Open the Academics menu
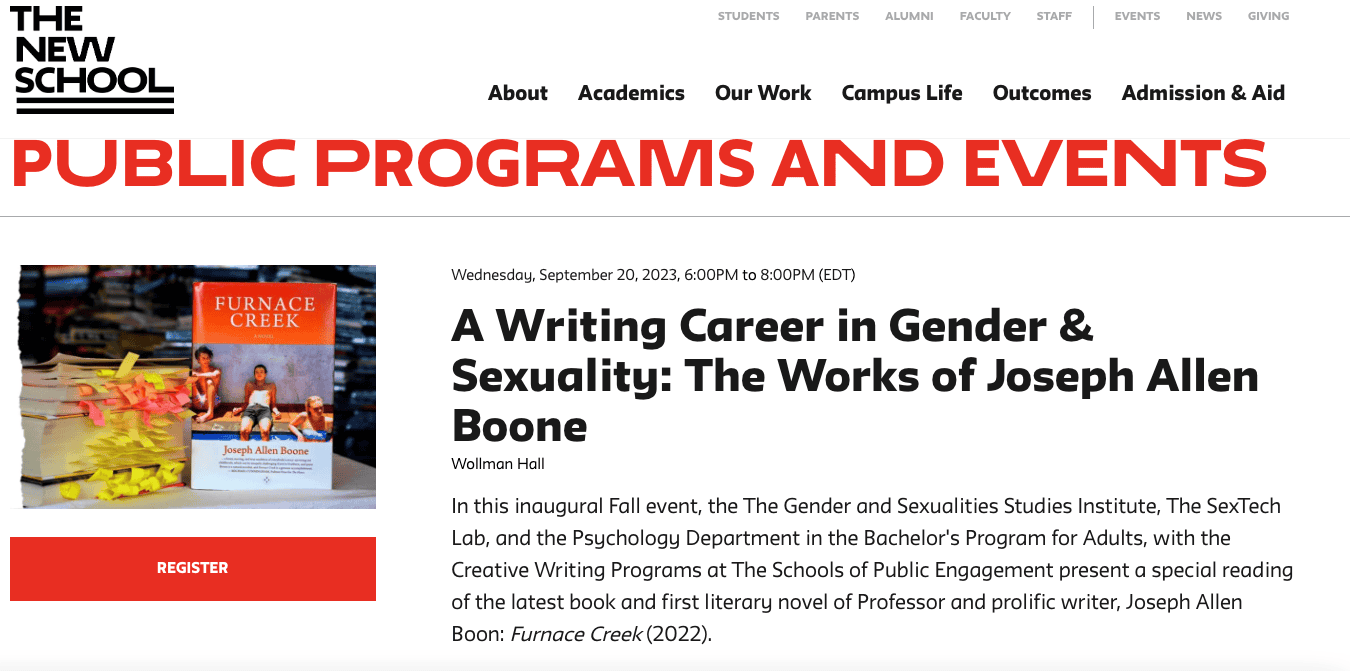Viewport: 1350px width, 671px height. tap(631, 93)
